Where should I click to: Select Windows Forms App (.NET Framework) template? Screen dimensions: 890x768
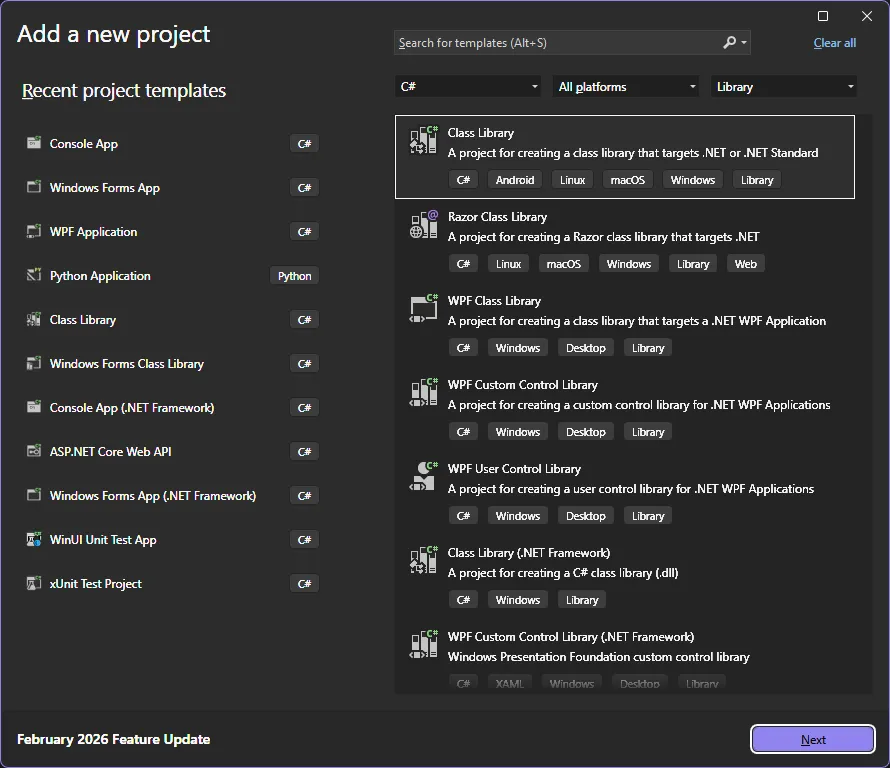173,496
